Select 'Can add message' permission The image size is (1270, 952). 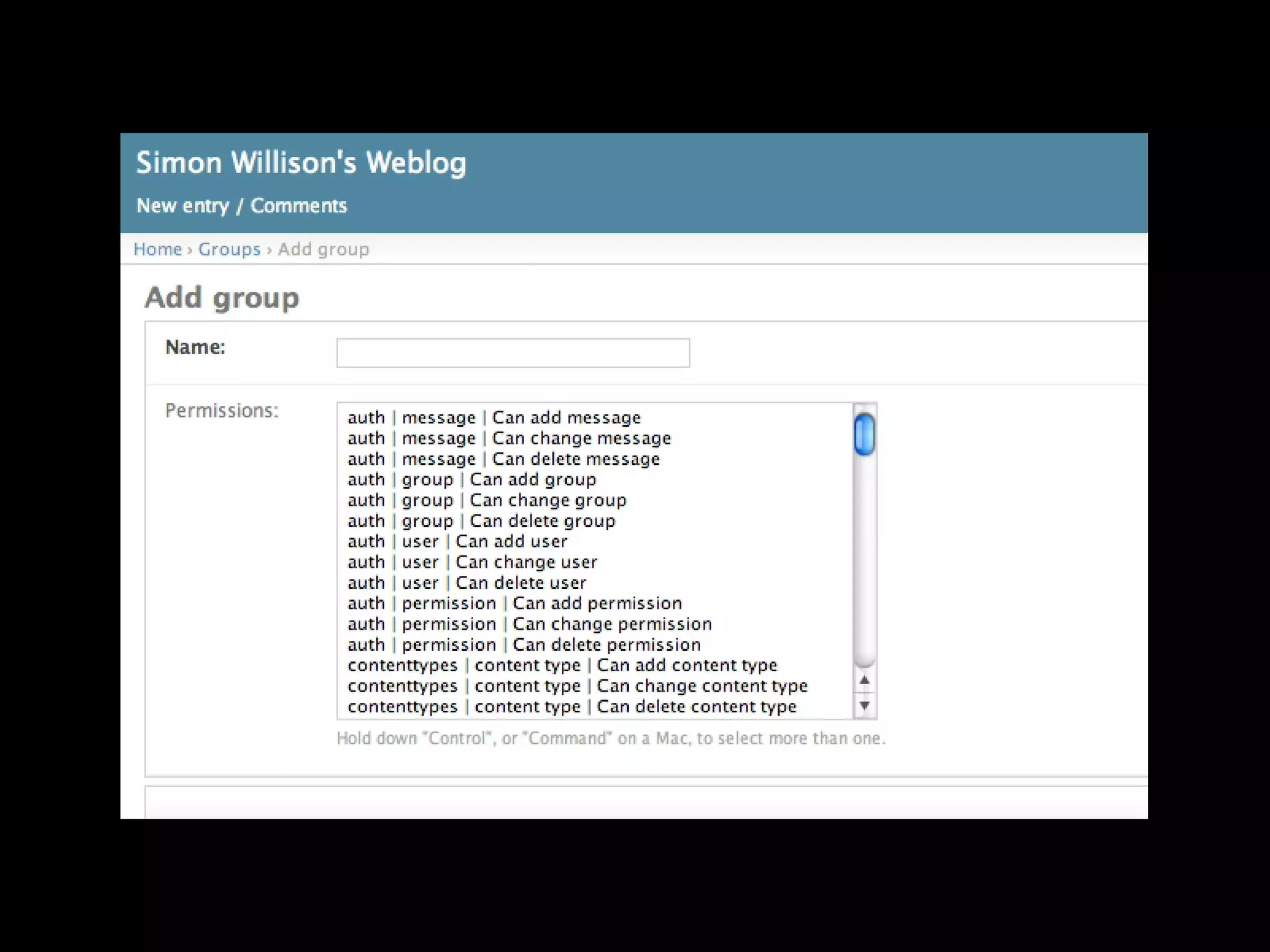coord(494,418)
